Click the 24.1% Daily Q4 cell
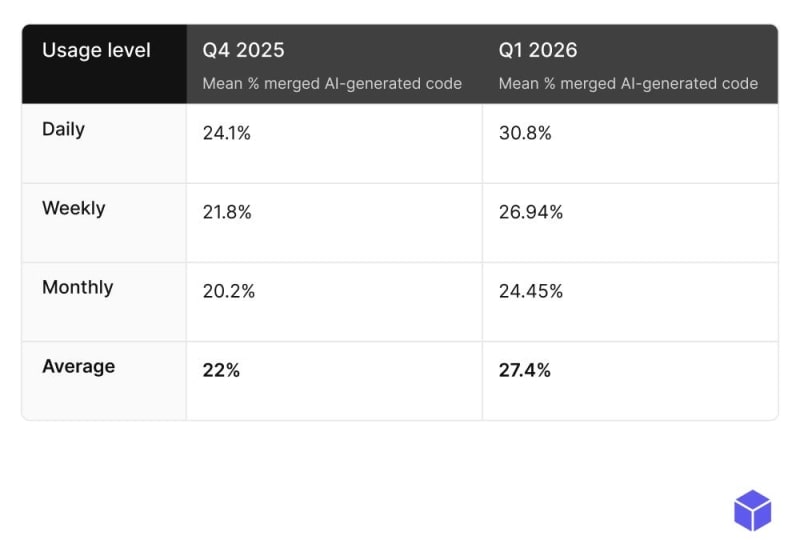The image size is (800, 540). tap(226, 133)
